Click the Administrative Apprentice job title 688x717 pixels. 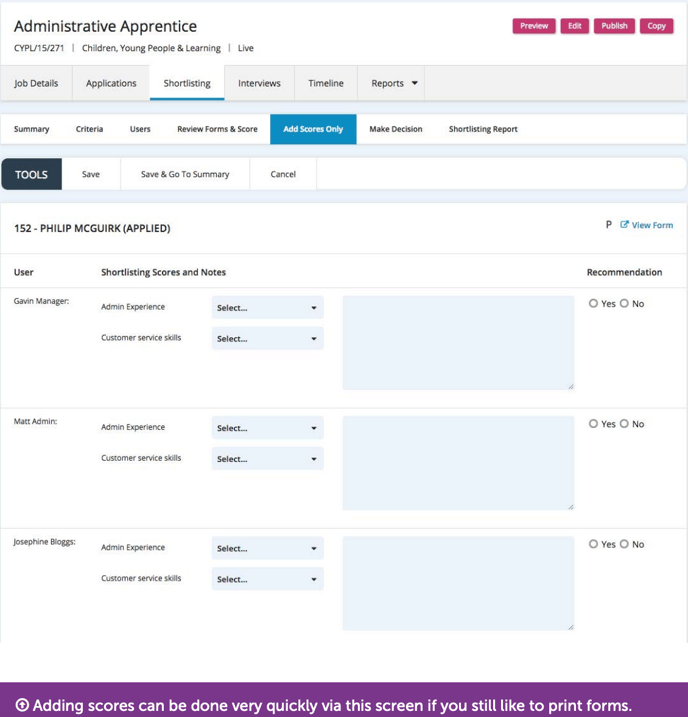coord(106,27)
